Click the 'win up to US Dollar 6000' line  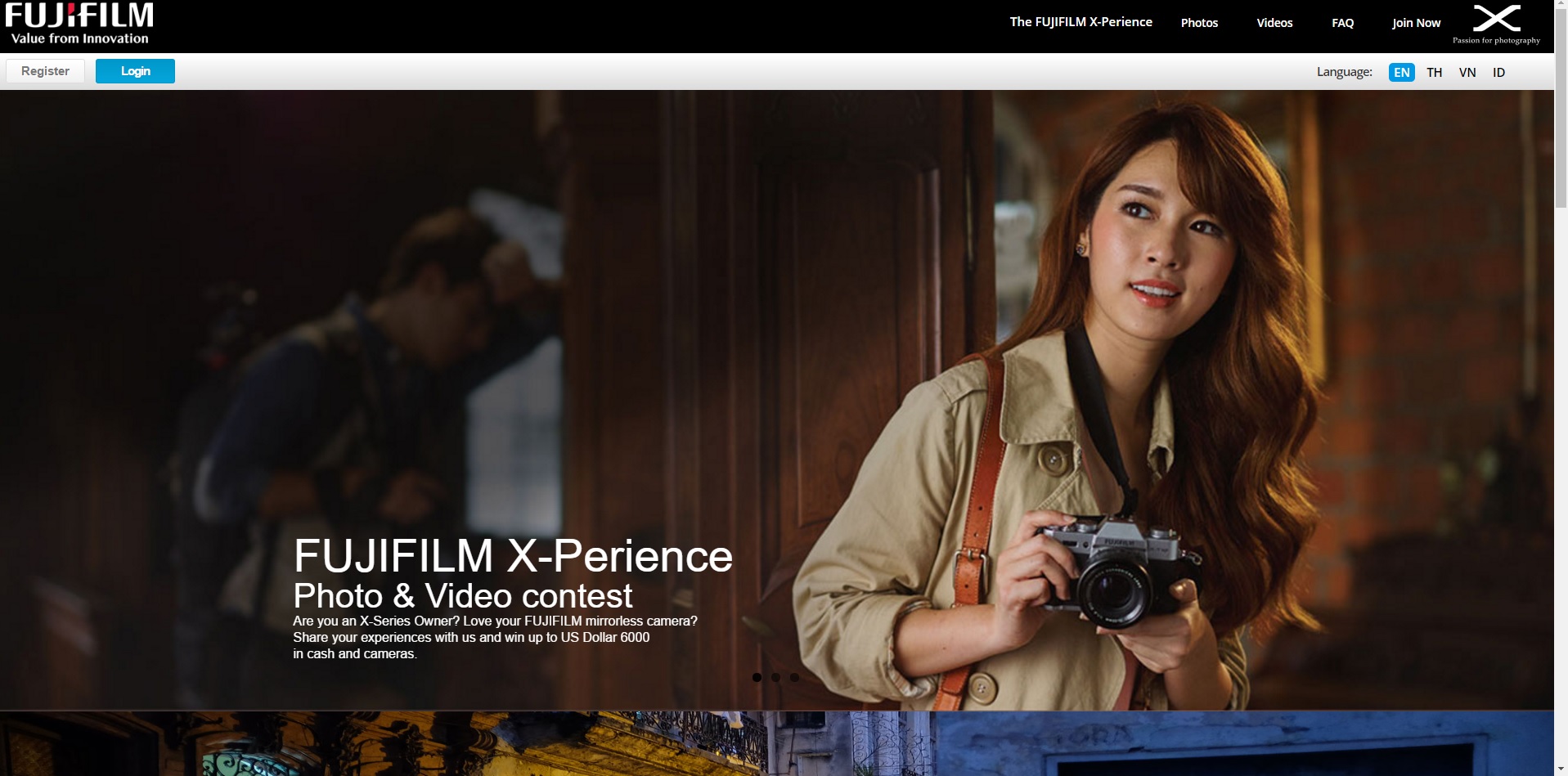point(471,637)
